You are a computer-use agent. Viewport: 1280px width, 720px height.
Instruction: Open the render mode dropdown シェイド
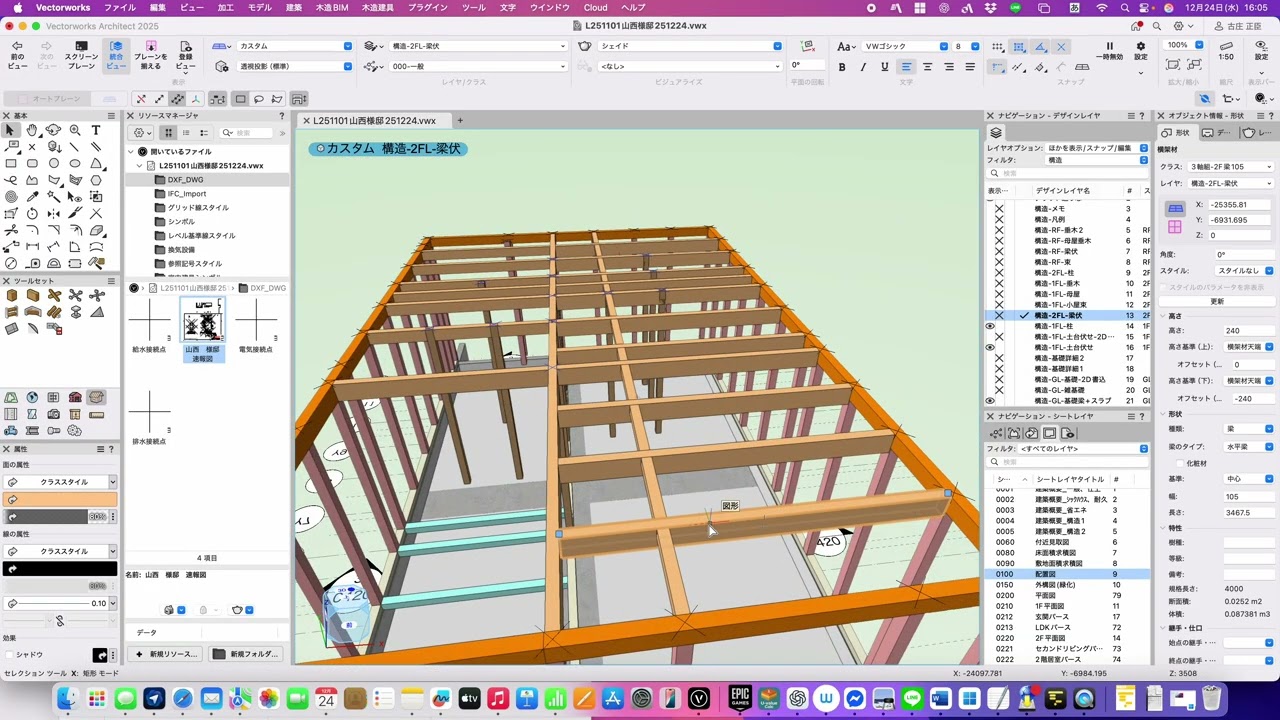[689, 46]
